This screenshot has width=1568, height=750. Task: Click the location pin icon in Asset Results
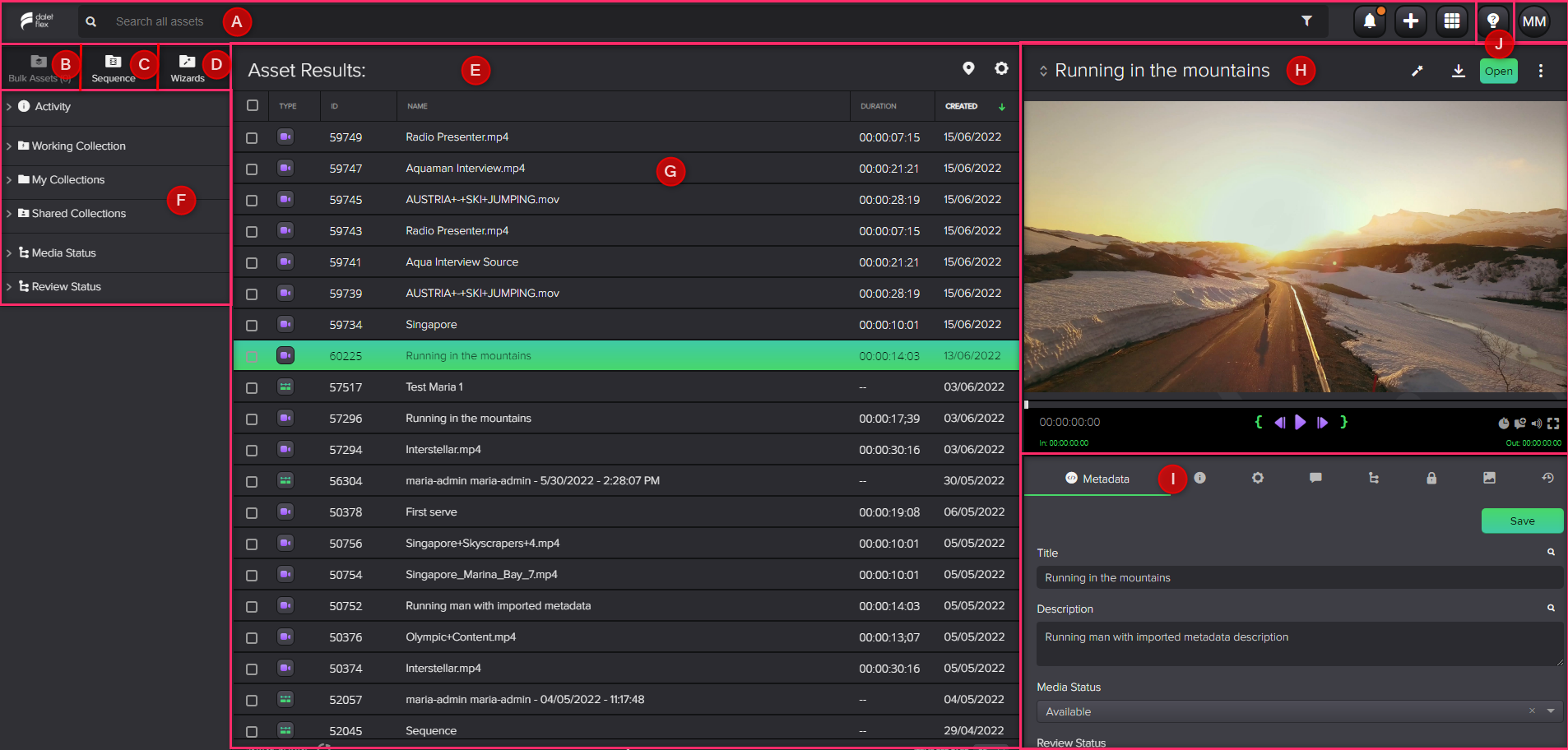point(968,69)
